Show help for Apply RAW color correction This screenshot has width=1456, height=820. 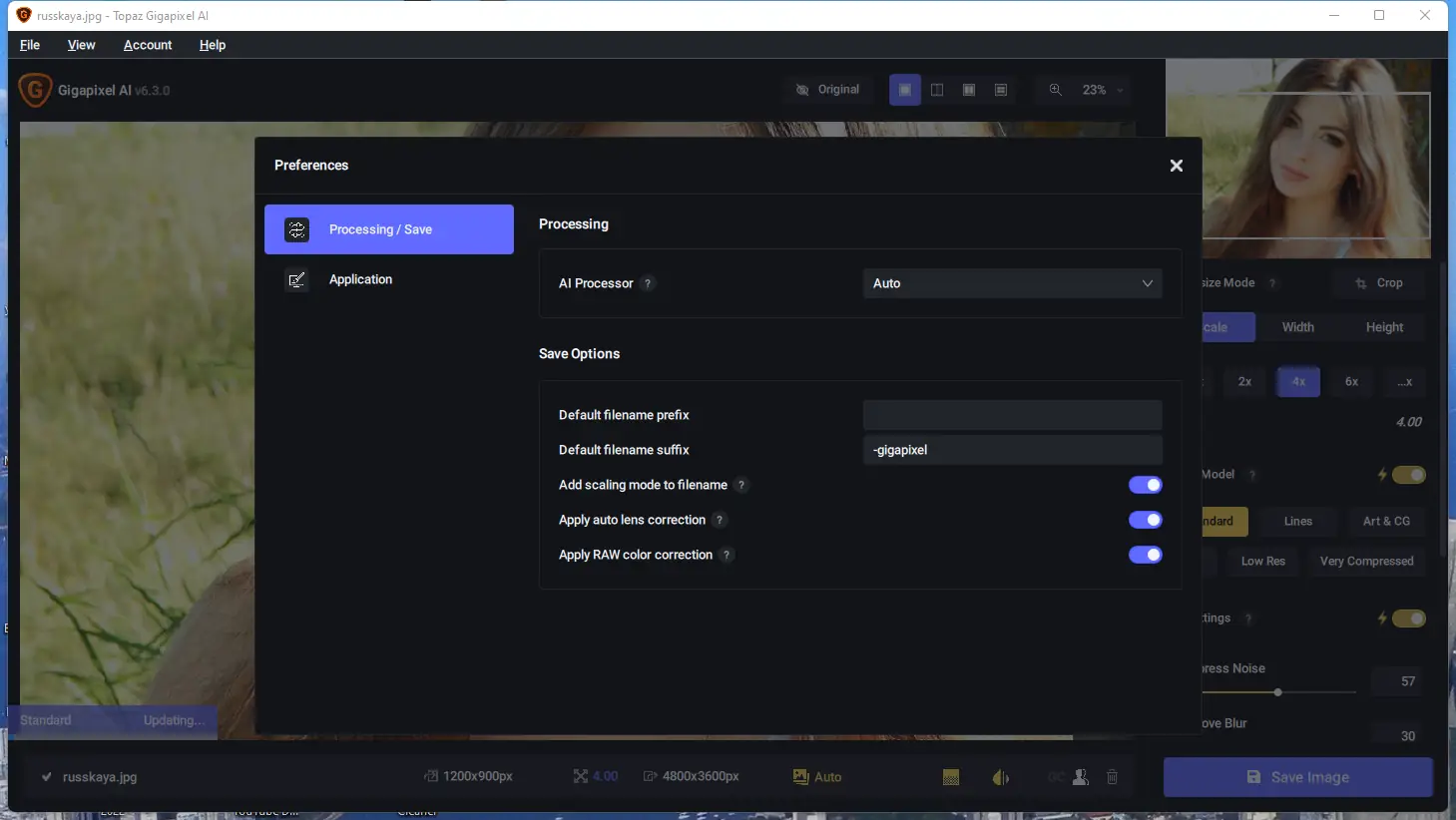(x=727, y=555)
